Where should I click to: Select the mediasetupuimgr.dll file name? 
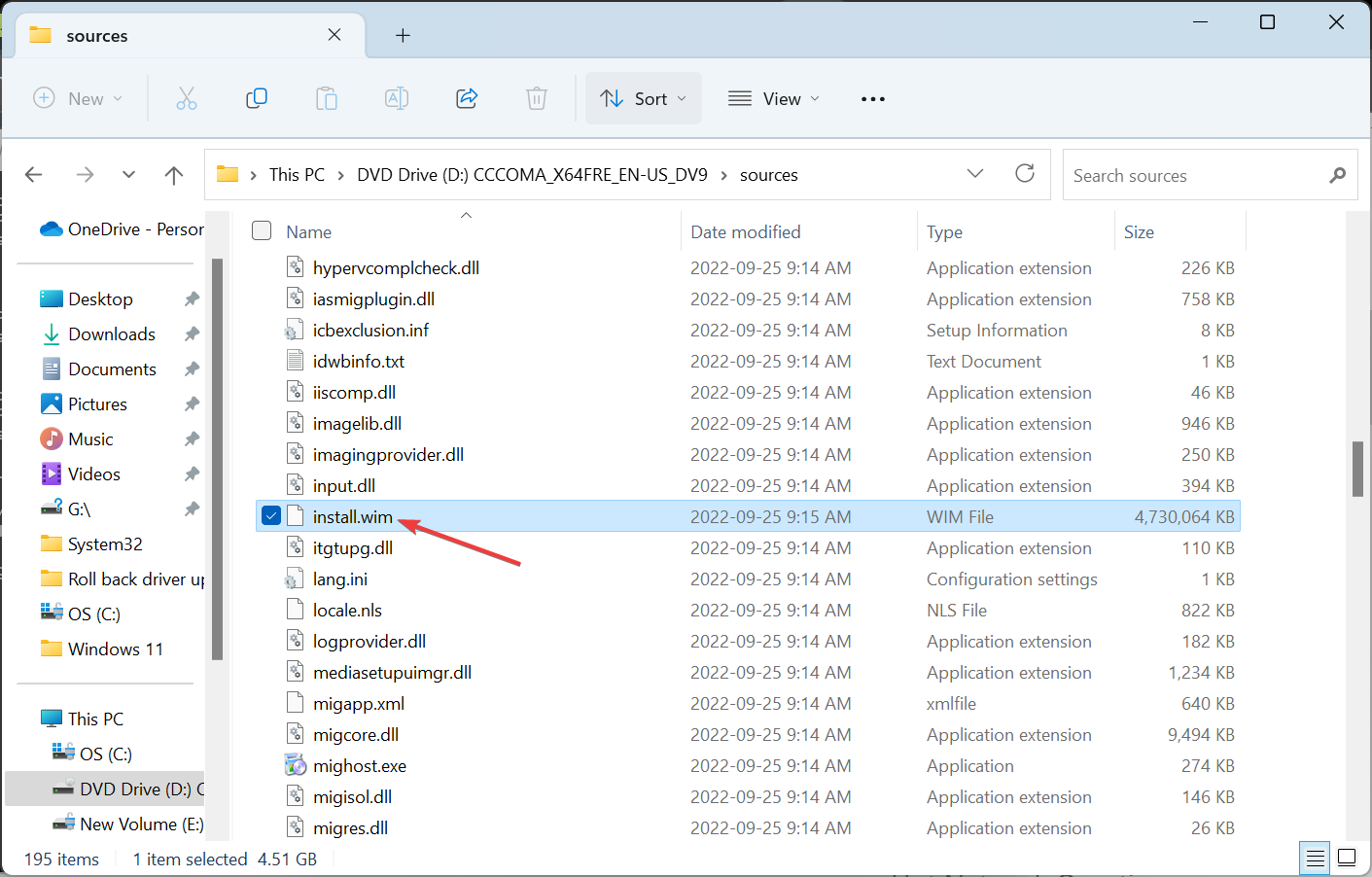click(392, 672)
